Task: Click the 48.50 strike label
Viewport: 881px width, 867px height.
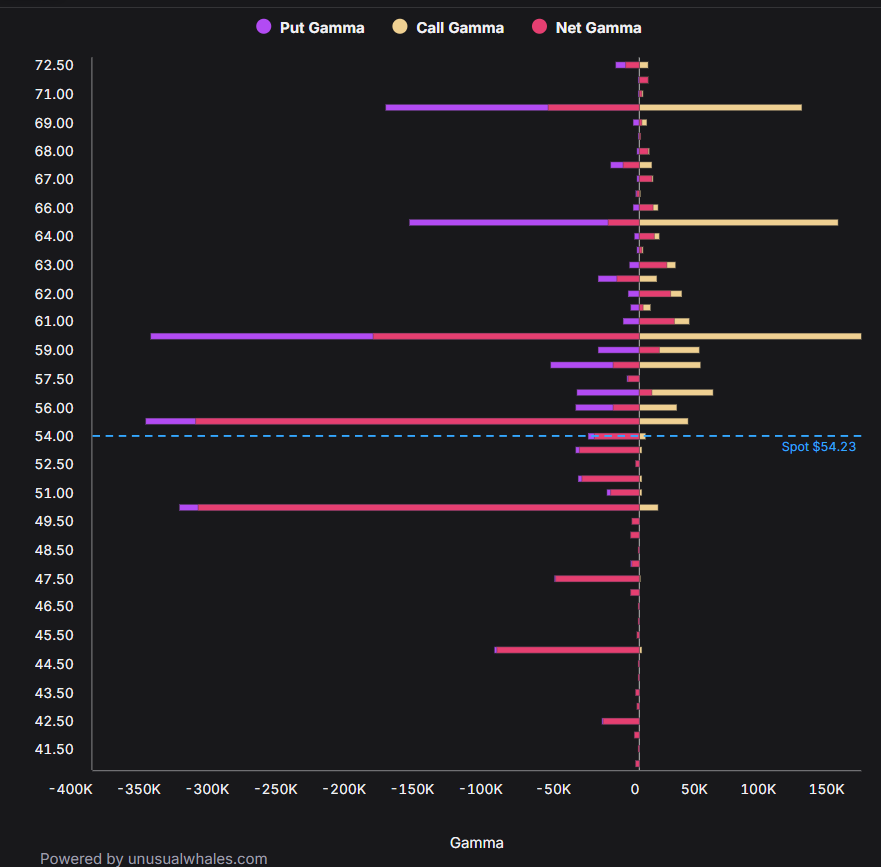Action: [x=54, y=550]
